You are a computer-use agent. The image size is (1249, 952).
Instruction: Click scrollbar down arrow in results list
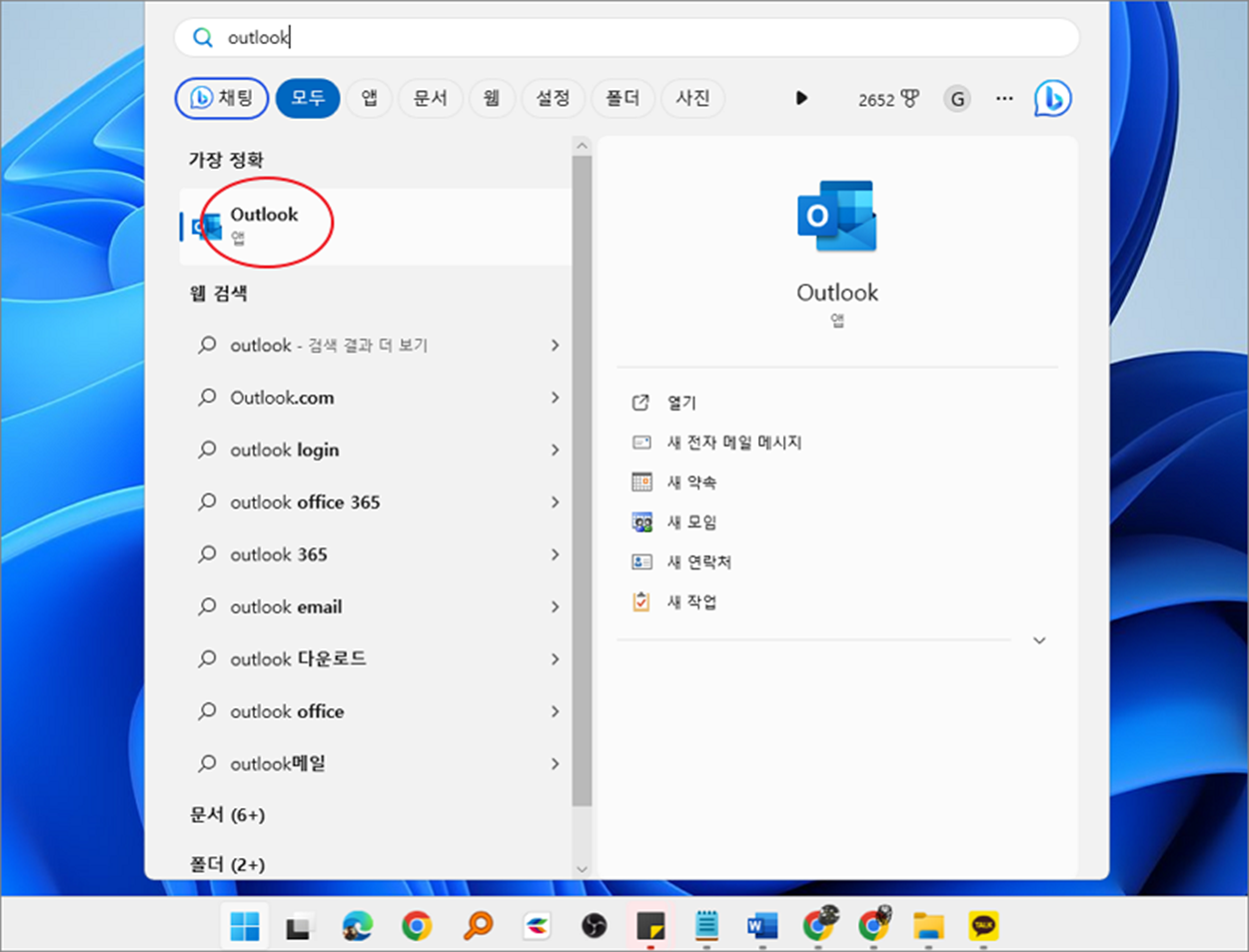[x=582, y=869]
